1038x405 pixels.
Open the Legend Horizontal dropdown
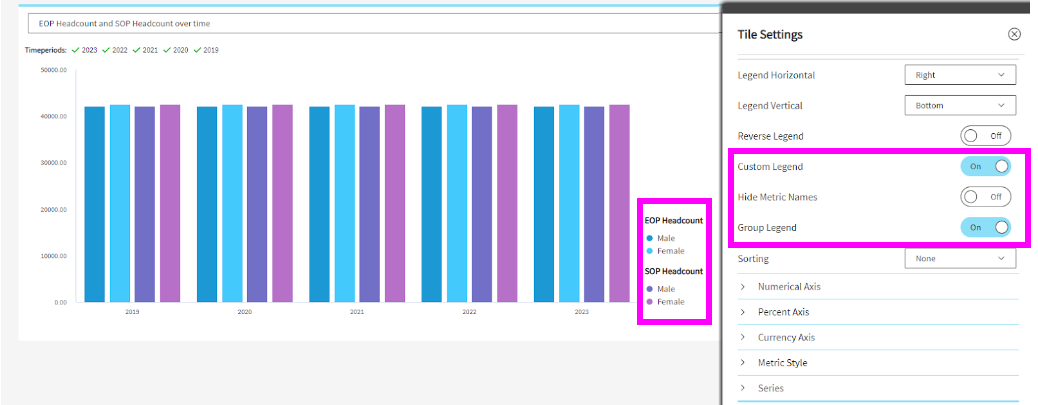tap(959, 75)
